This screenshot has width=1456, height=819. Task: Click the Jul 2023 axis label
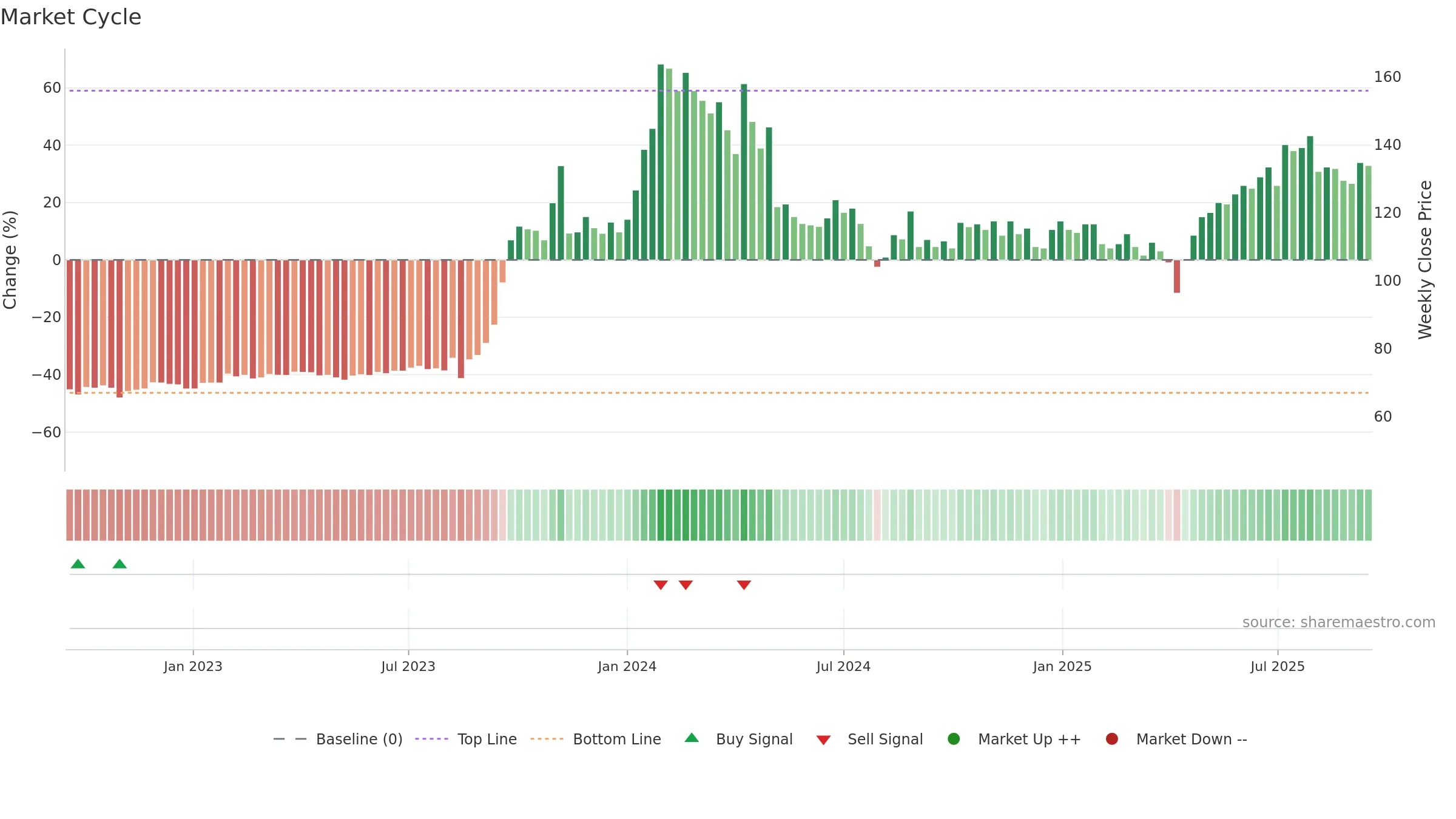pyautogui.click(x=408, y=666)
